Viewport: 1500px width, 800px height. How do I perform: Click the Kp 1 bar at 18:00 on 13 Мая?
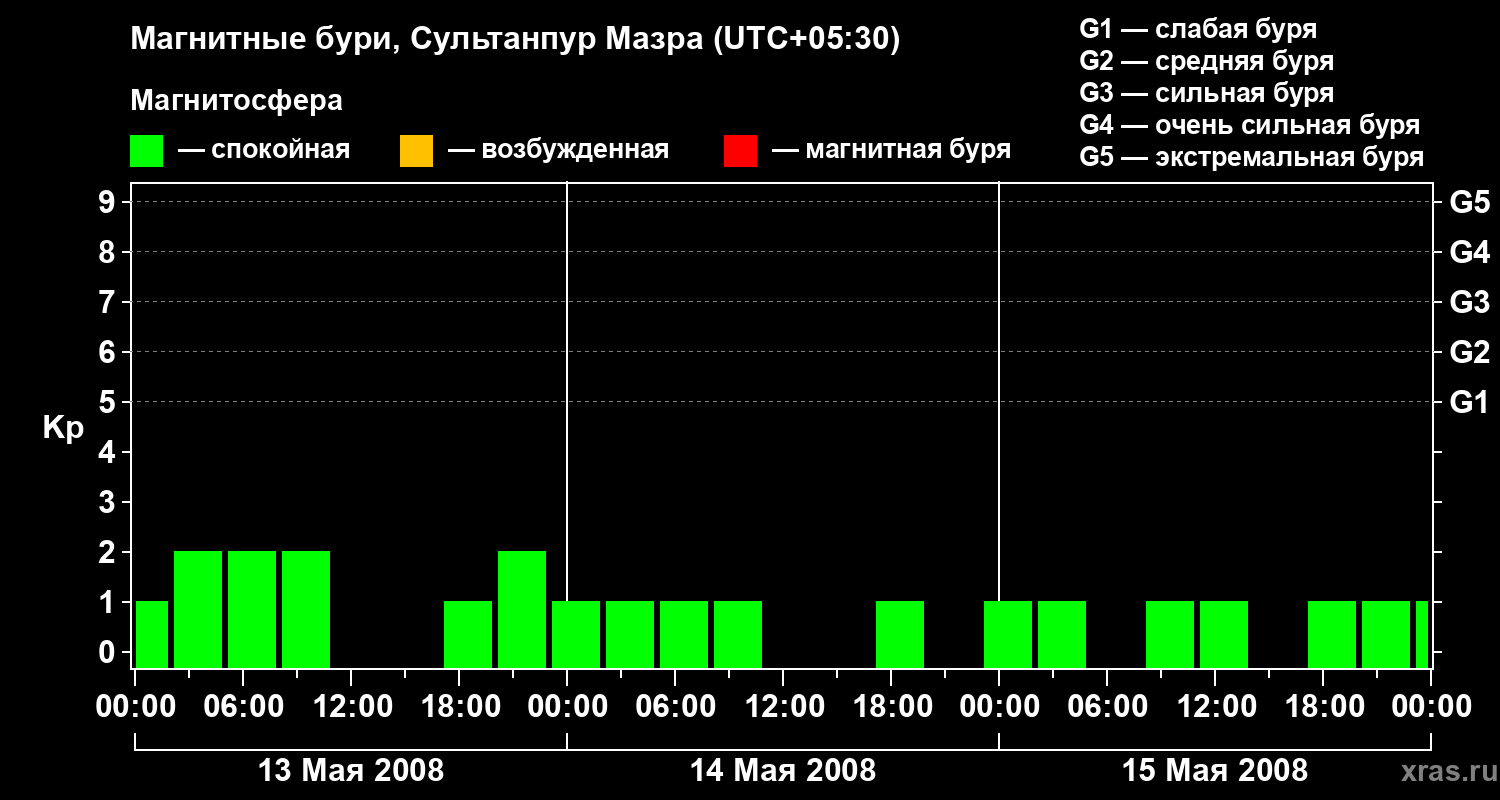tap(468, 634)
